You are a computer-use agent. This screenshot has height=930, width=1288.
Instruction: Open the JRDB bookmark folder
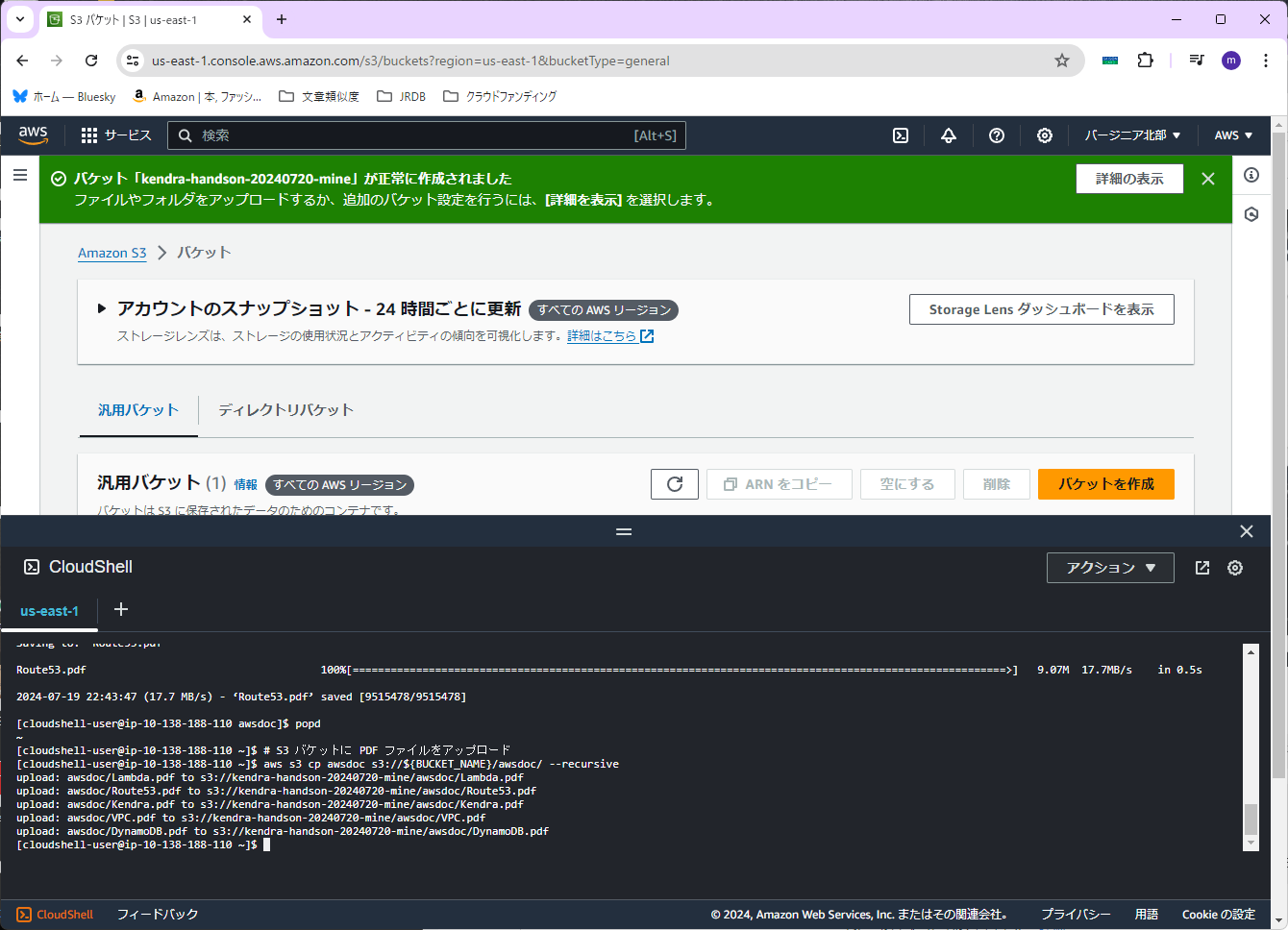coord(402,96)
